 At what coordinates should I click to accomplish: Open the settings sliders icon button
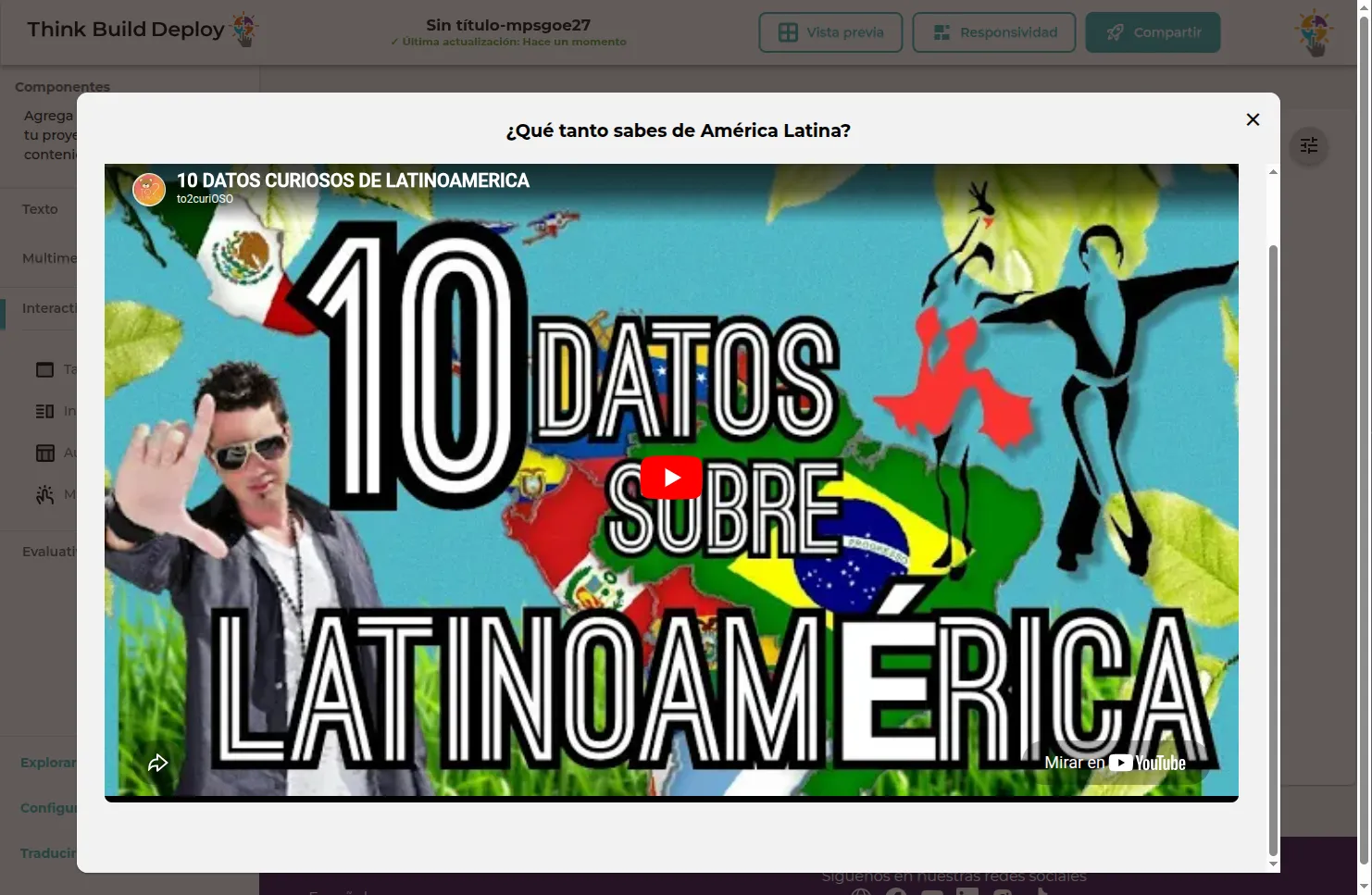click(1309, 145)
